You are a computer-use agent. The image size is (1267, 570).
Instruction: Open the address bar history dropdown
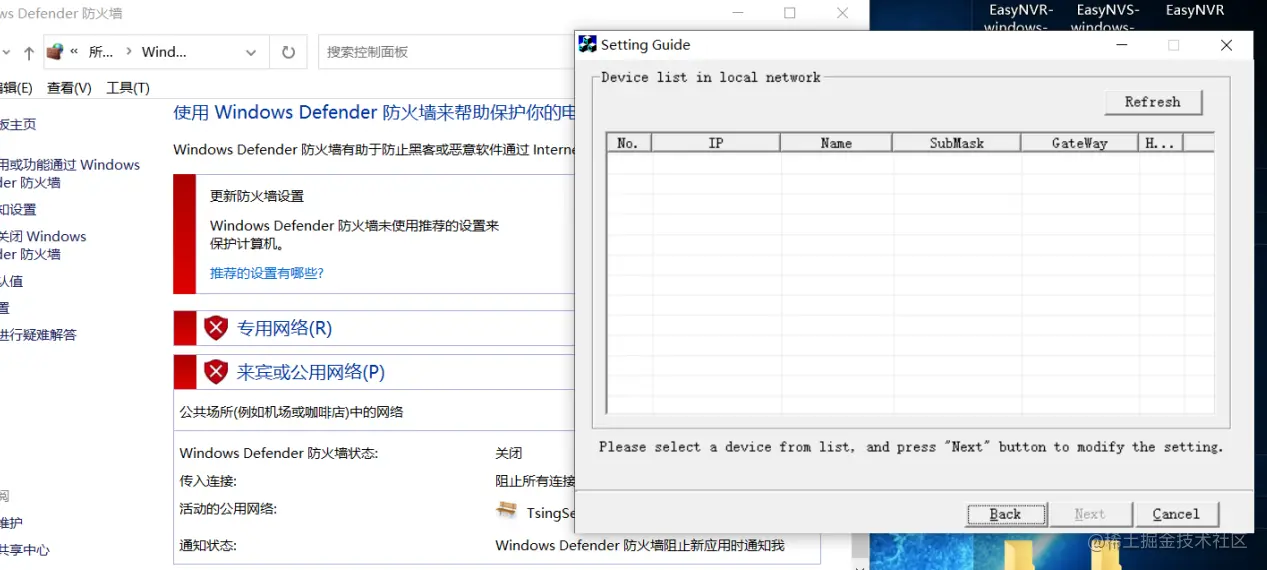250,52
